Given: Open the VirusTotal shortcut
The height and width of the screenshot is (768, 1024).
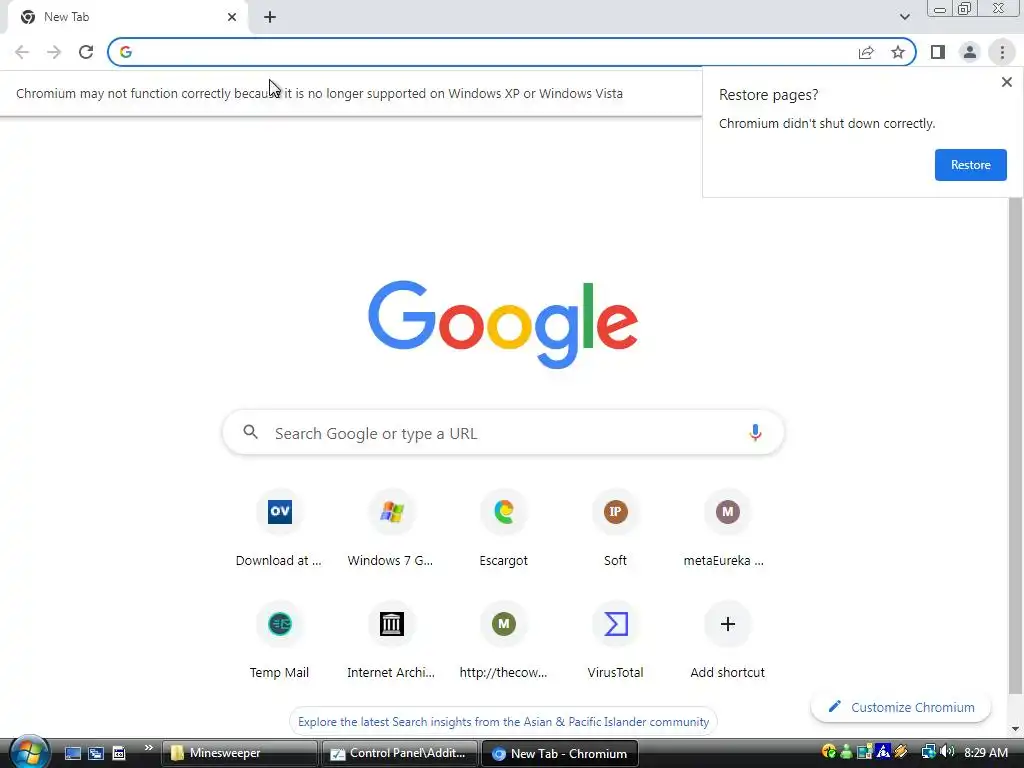Looking at the screenshot, I should click(x=615, y=640).
